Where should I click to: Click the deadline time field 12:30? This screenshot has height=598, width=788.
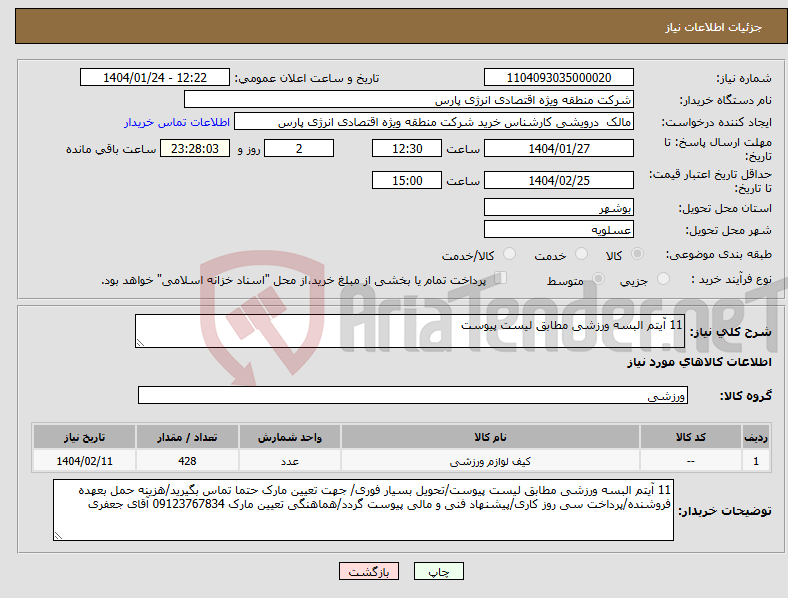pyautogui.click(x=407, y=148)
